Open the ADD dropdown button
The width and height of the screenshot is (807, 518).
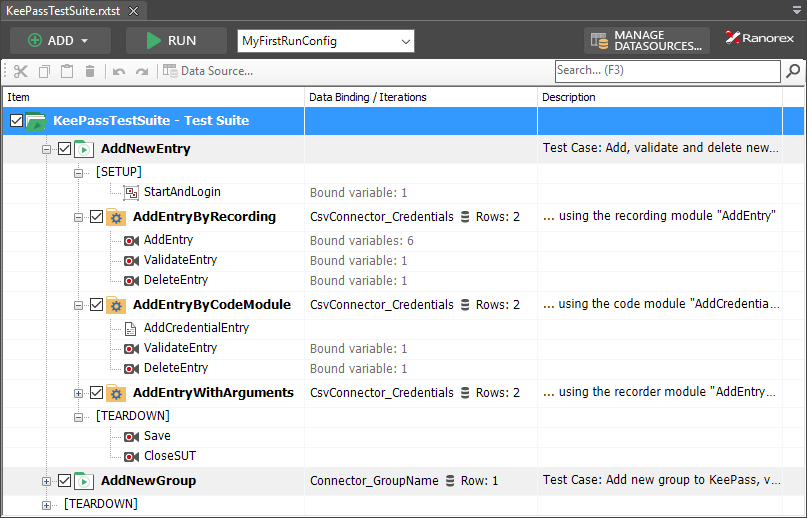60,41
